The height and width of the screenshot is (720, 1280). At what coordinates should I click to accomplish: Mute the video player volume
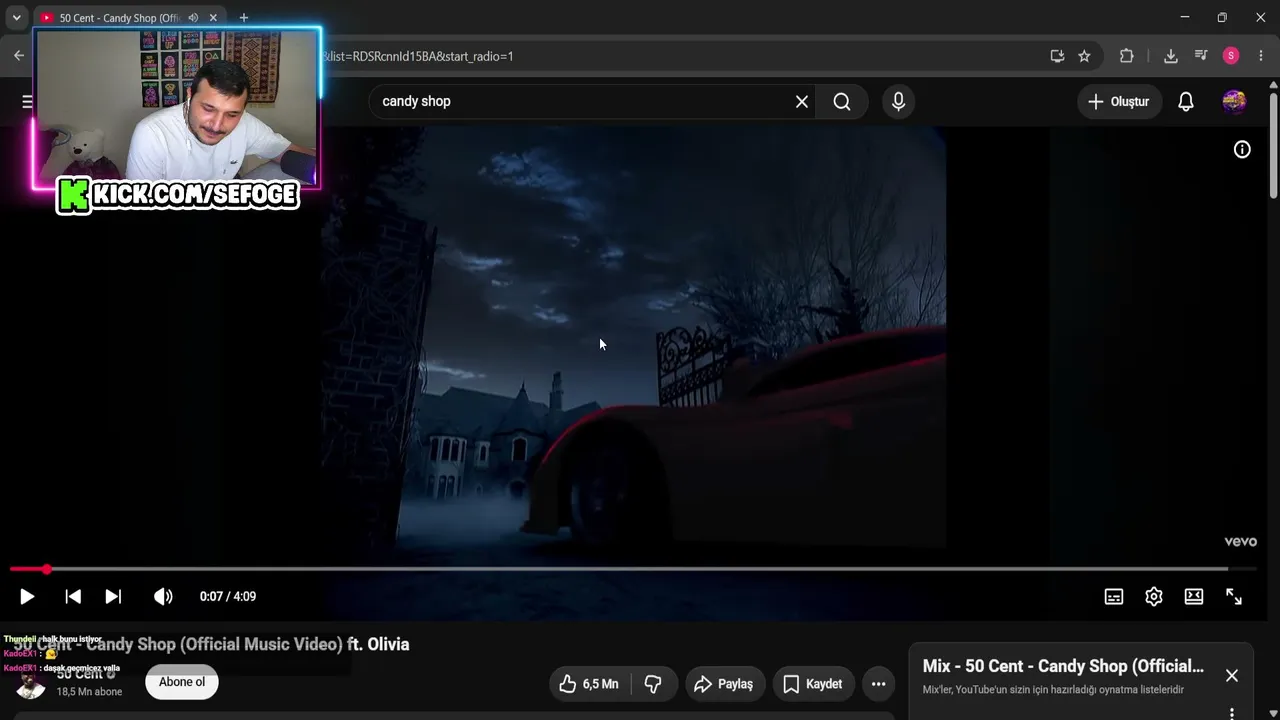(x=163, y=596)
